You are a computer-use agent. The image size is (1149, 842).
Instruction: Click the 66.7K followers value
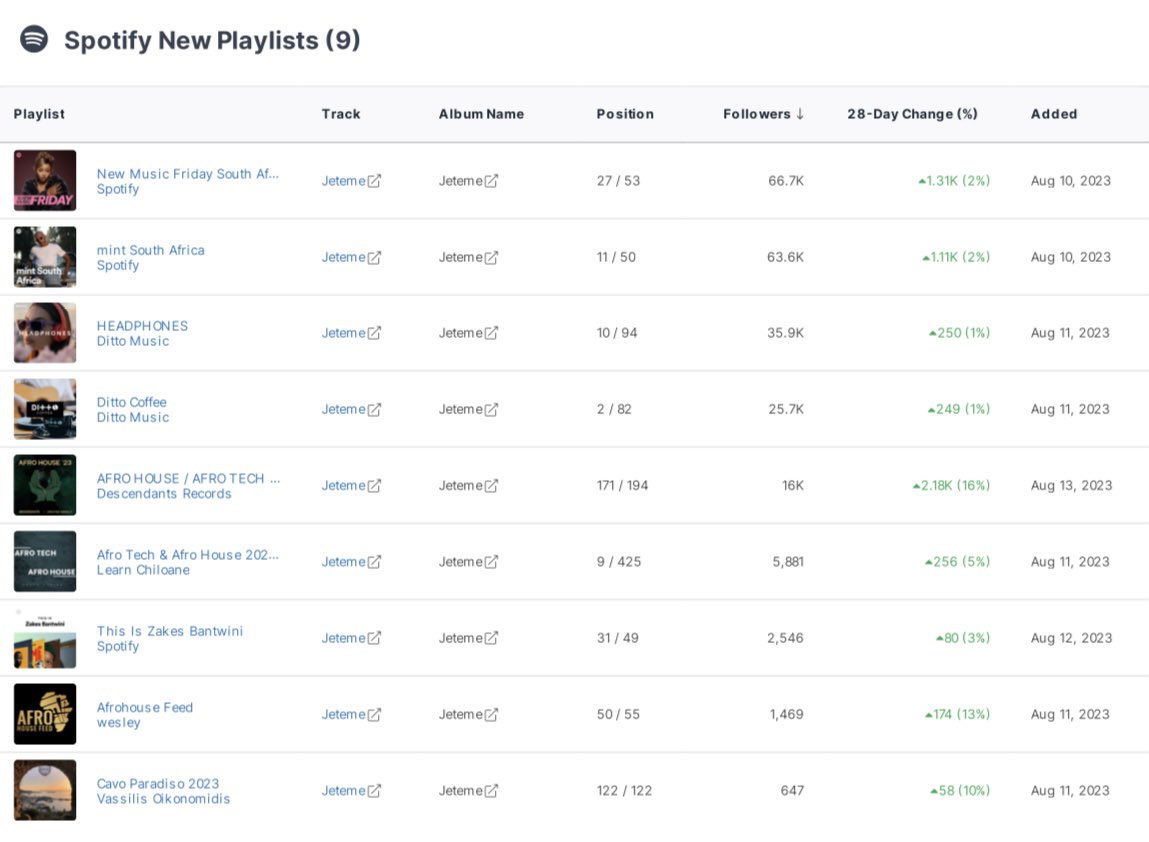pyautogui.click(x=786, y=180)
